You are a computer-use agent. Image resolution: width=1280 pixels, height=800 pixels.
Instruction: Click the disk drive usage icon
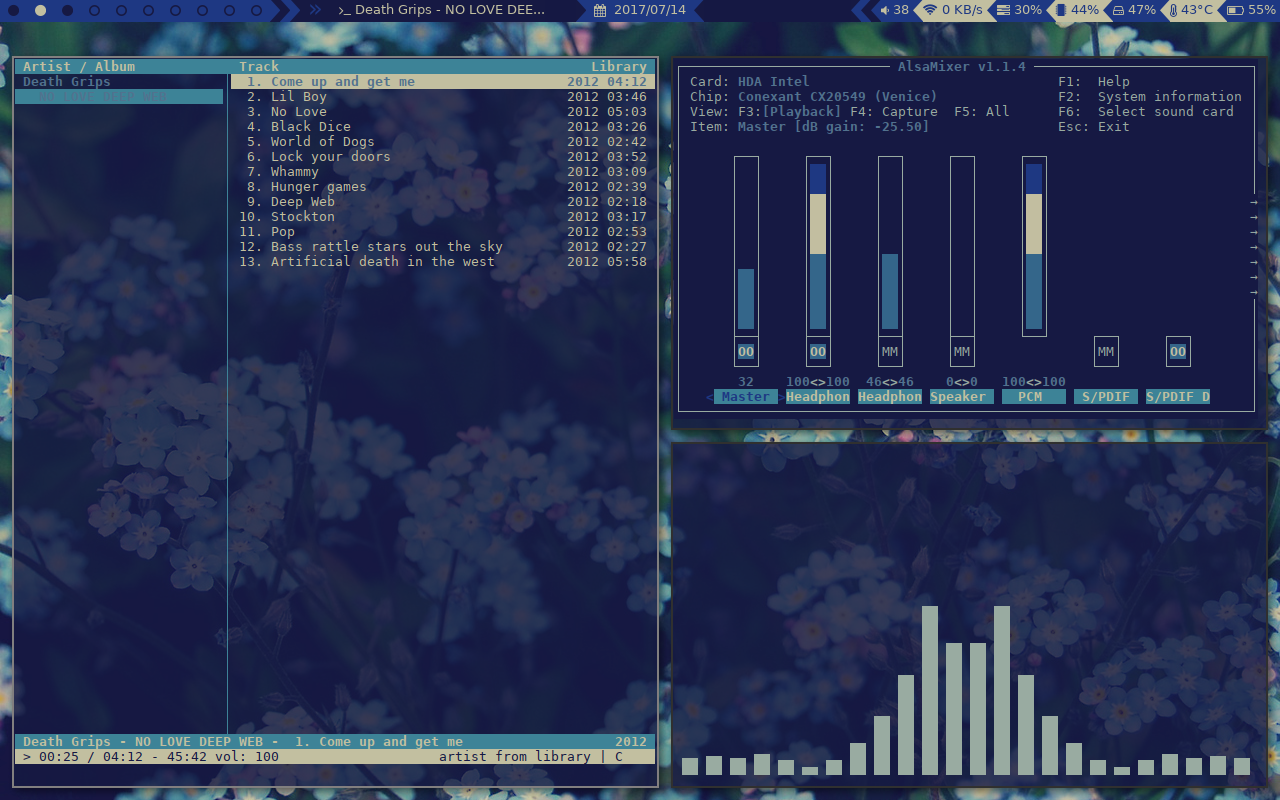[x=1118, y=10]
